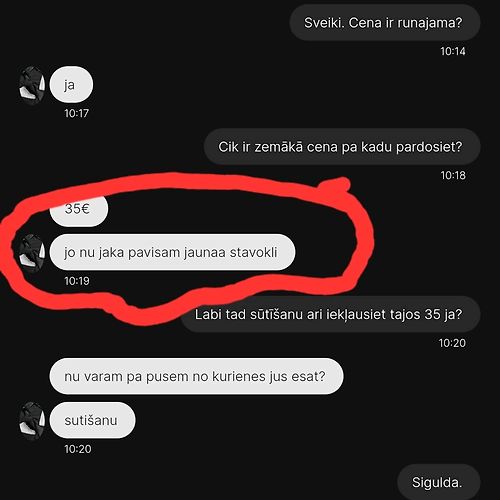Select the "35€" price message bubble
500x500 pixels.
[79, 210]
